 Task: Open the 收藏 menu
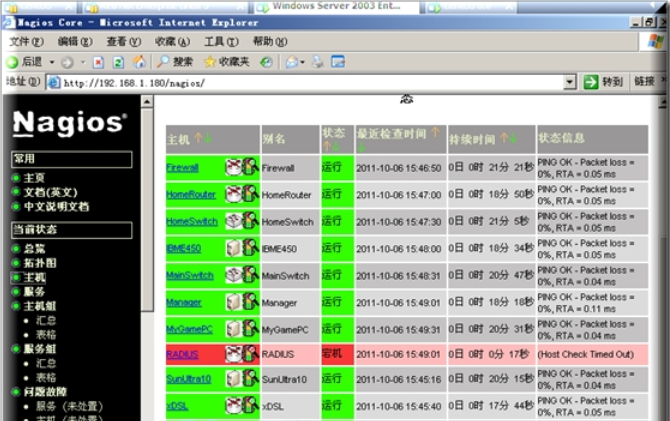[x=172, y=41]
